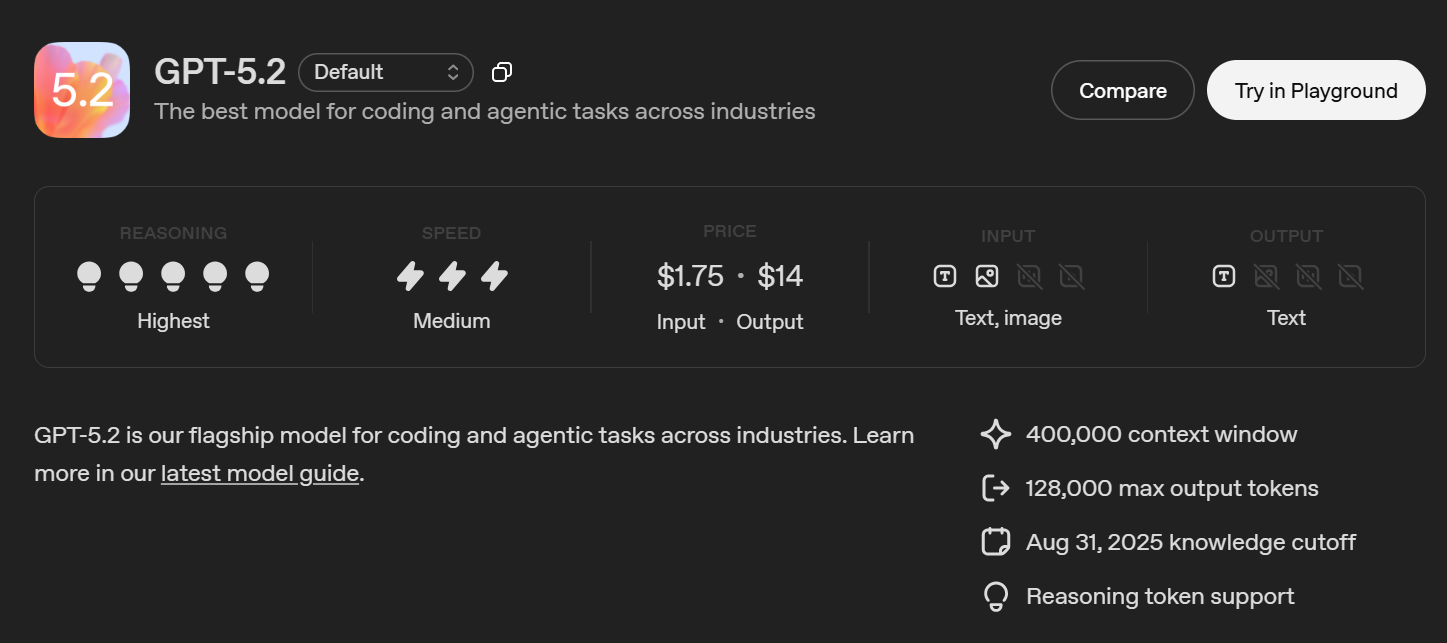
Task: Click the image input modality icon
Action: click(x=987, y=276)
